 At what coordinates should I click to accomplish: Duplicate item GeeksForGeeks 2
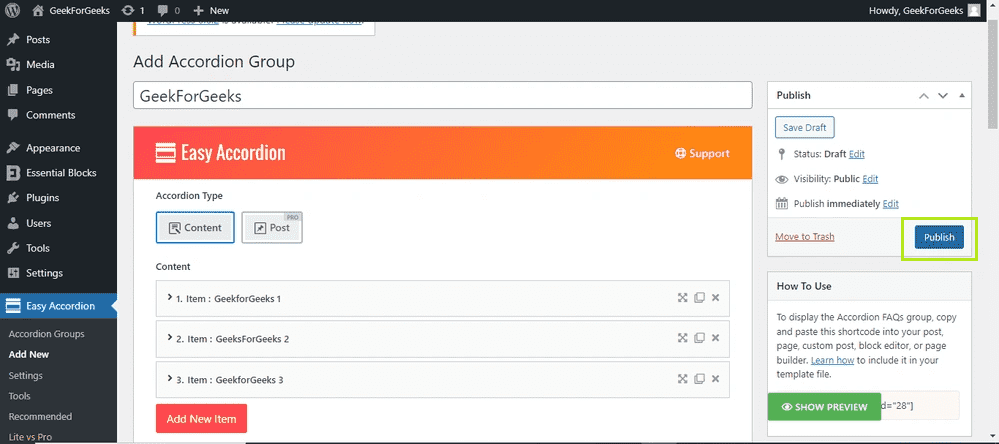699,338
